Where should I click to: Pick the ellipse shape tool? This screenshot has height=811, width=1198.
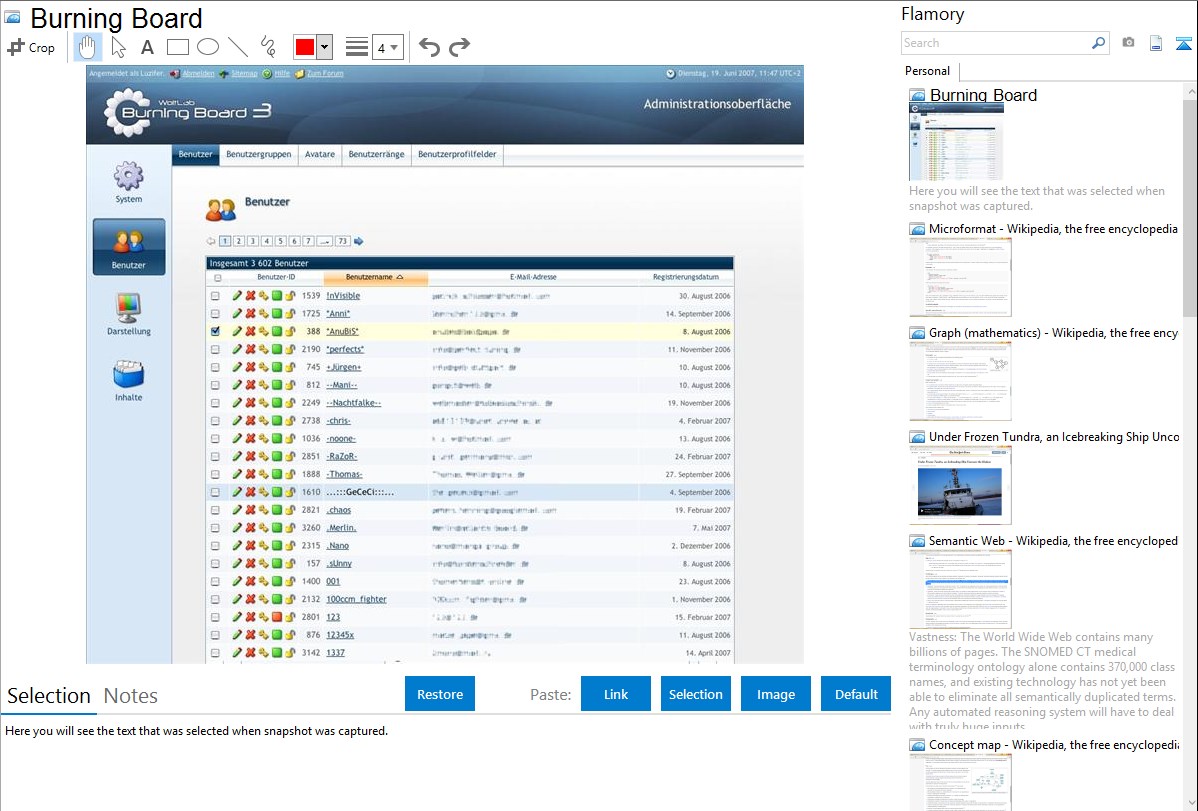click(x=208, y=47)
